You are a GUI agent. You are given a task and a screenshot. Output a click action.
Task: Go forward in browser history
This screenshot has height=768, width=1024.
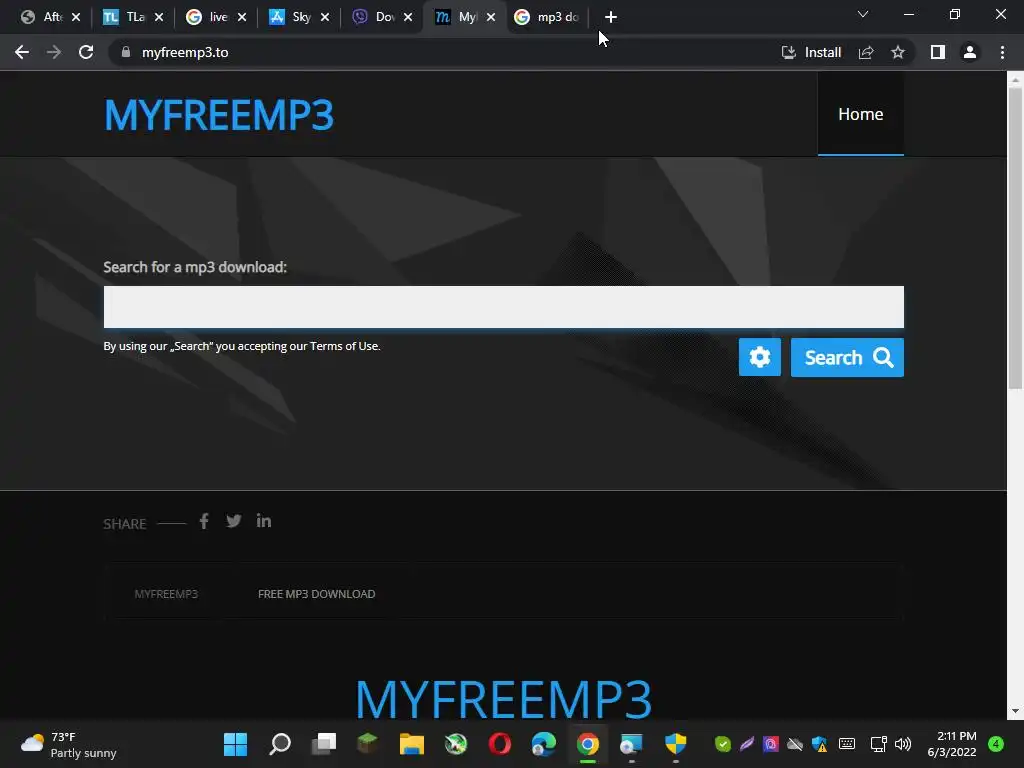pyautogui.click(x=54, y=52)
